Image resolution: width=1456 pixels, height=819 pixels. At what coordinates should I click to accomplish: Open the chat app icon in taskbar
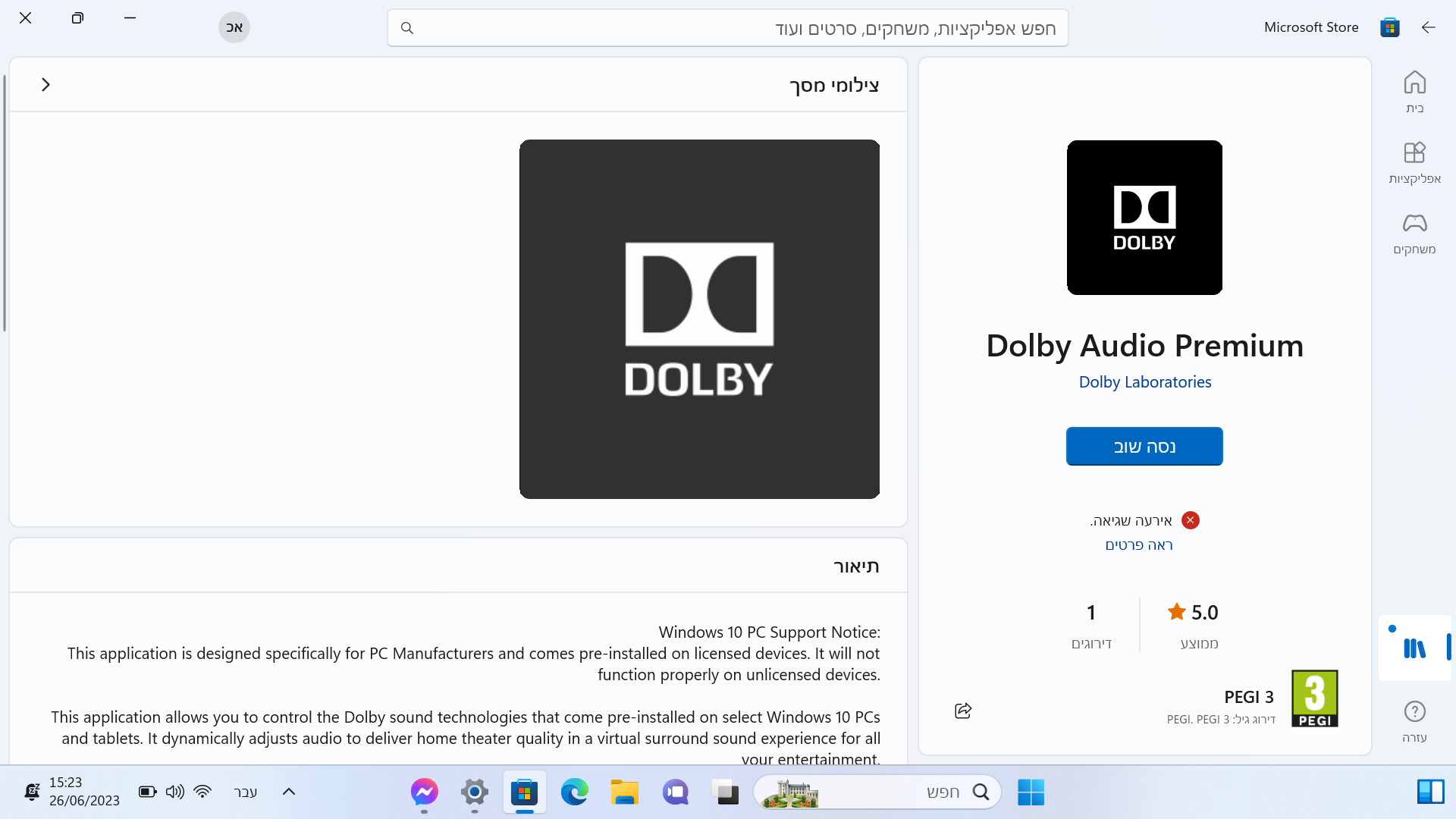[x=675, y=792]
